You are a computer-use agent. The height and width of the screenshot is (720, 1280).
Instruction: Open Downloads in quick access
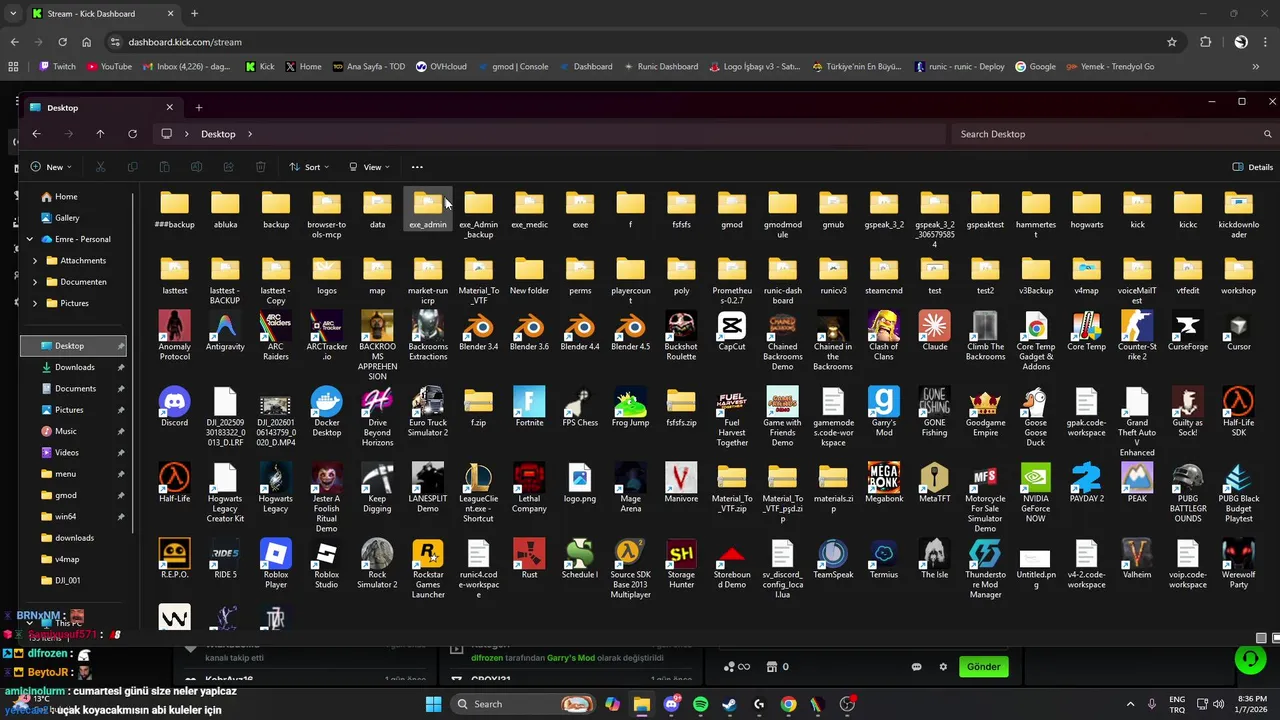(74, 367)
